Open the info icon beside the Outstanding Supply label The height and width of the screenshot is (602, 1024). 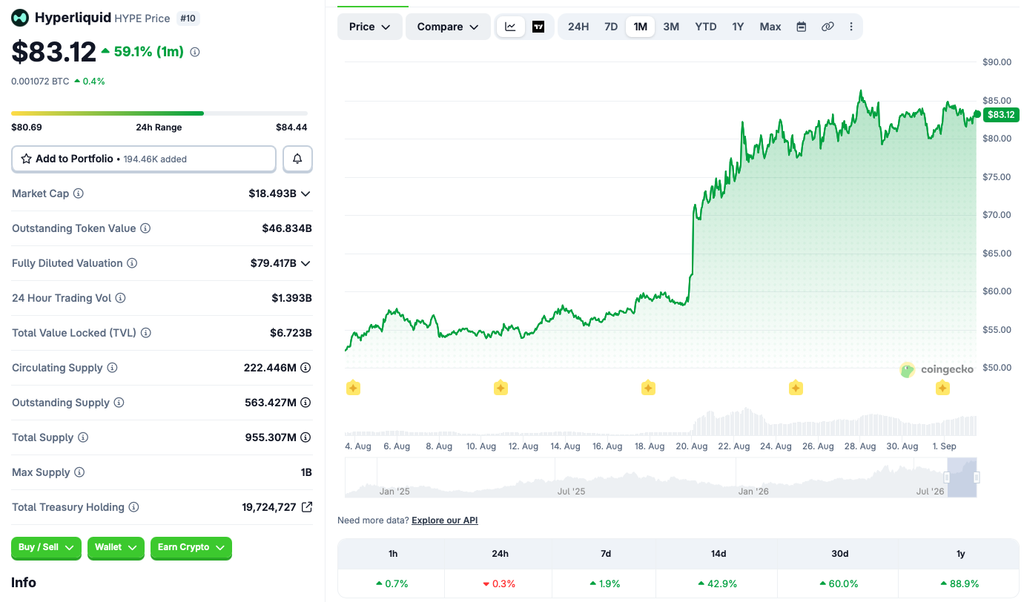(119, 402)
